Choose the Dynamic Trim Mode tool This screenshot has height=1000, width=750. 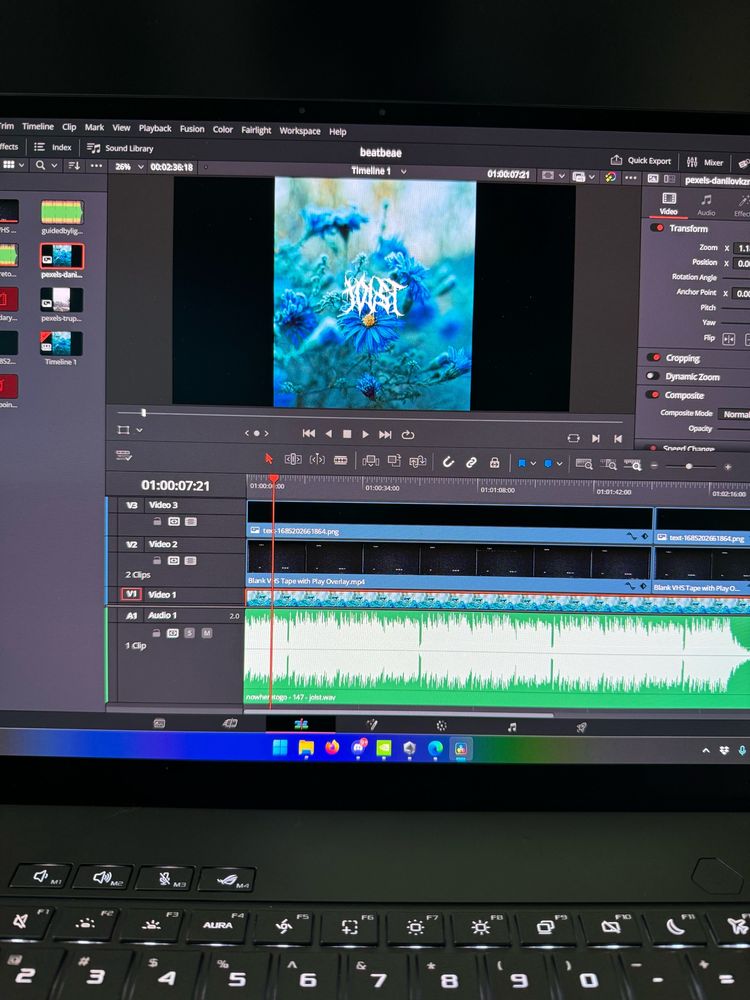[317, 459]
